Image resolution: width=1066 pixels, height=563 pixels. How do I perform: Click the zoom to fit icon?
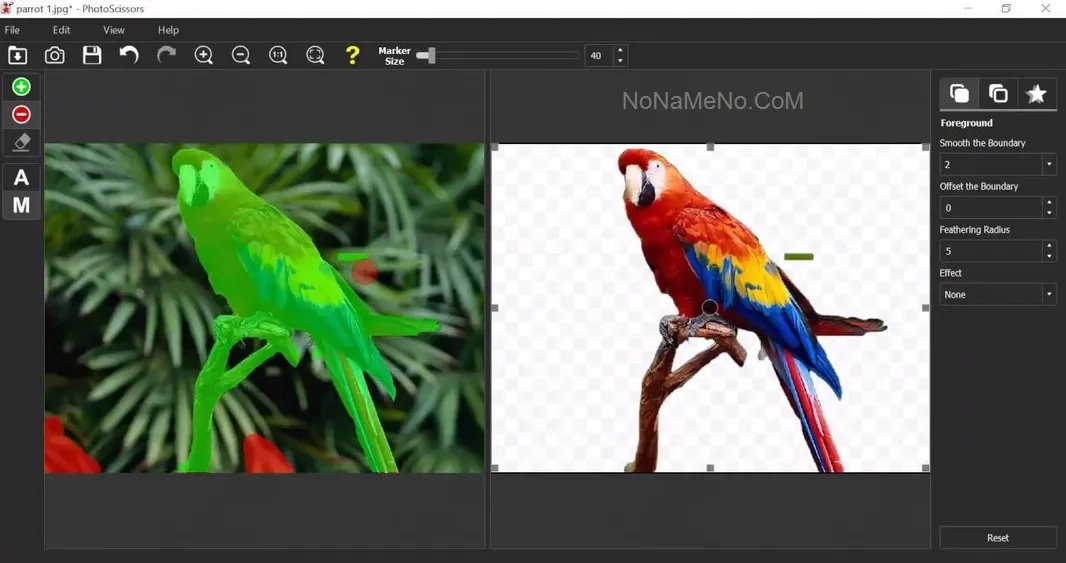[315, 56]
